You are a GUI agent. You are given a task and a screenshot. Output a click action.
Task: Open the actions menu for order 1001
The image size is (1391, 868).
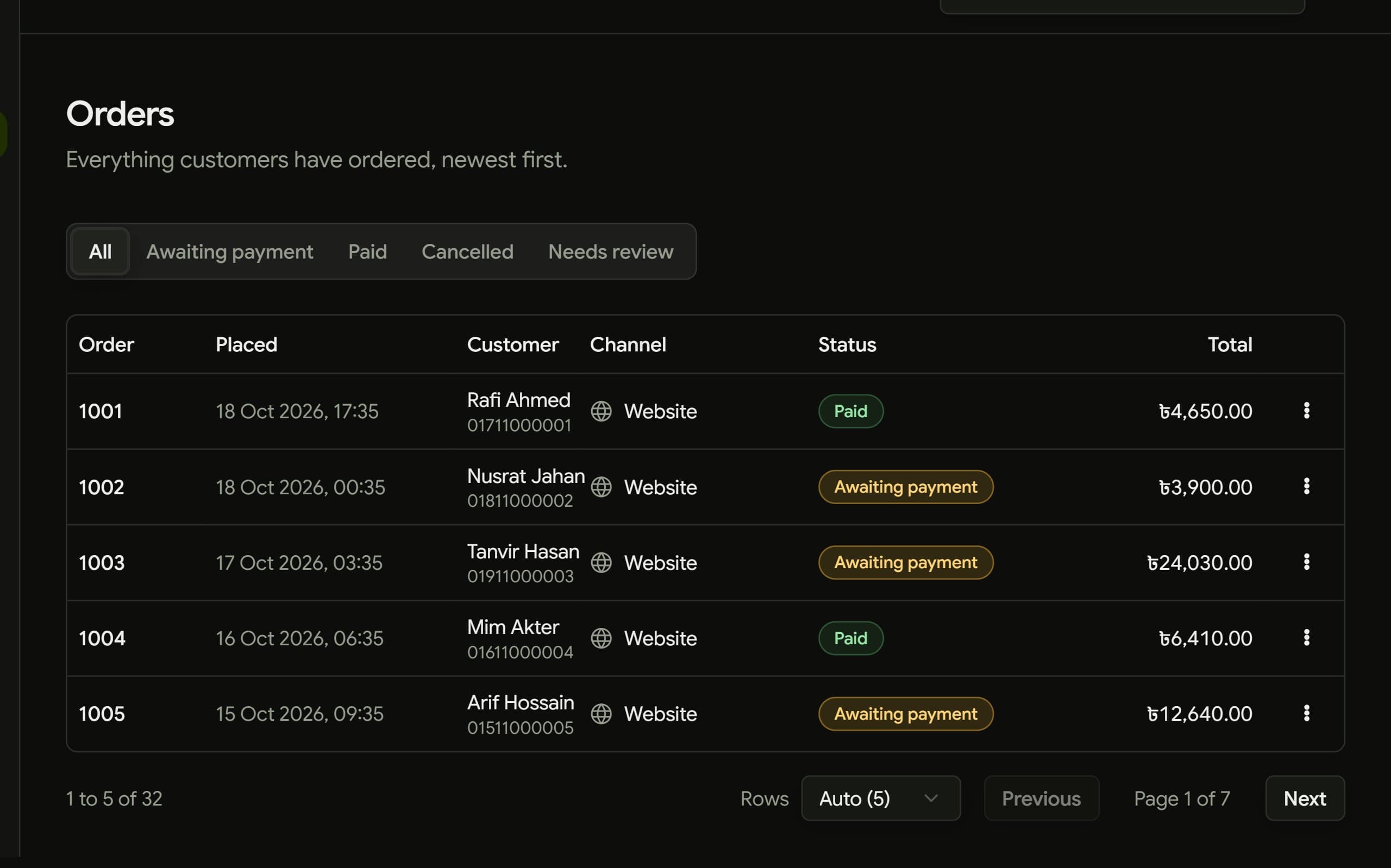tap(1306, 411)
